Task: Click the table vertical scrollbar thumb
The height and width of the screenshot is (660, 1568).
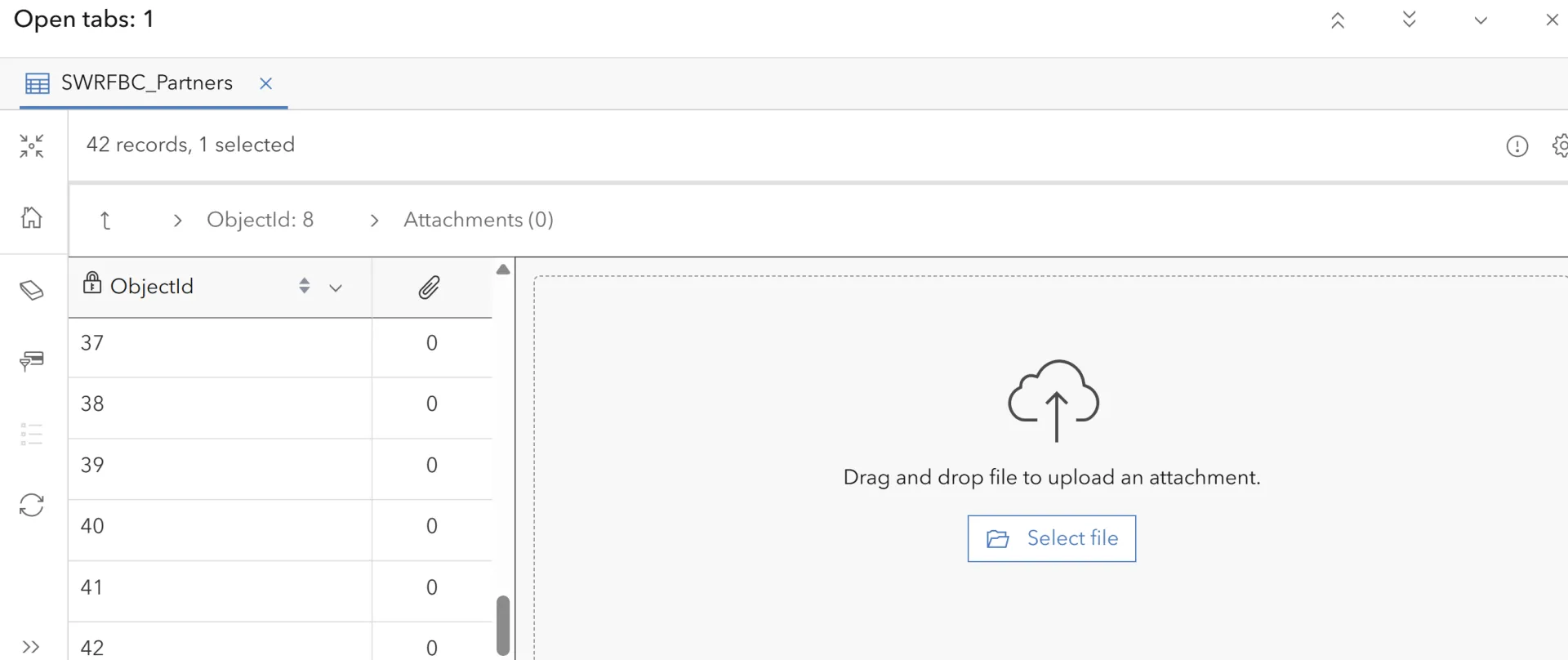Action: (503, 626)
